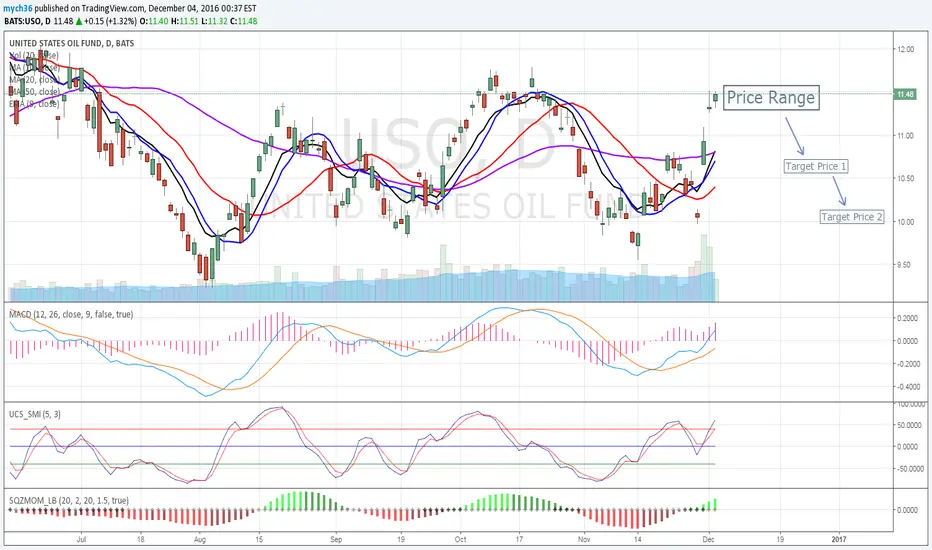Click the 10.50 price axis label
The width and height of the screenshot is (932, 550).
[905, 178]
